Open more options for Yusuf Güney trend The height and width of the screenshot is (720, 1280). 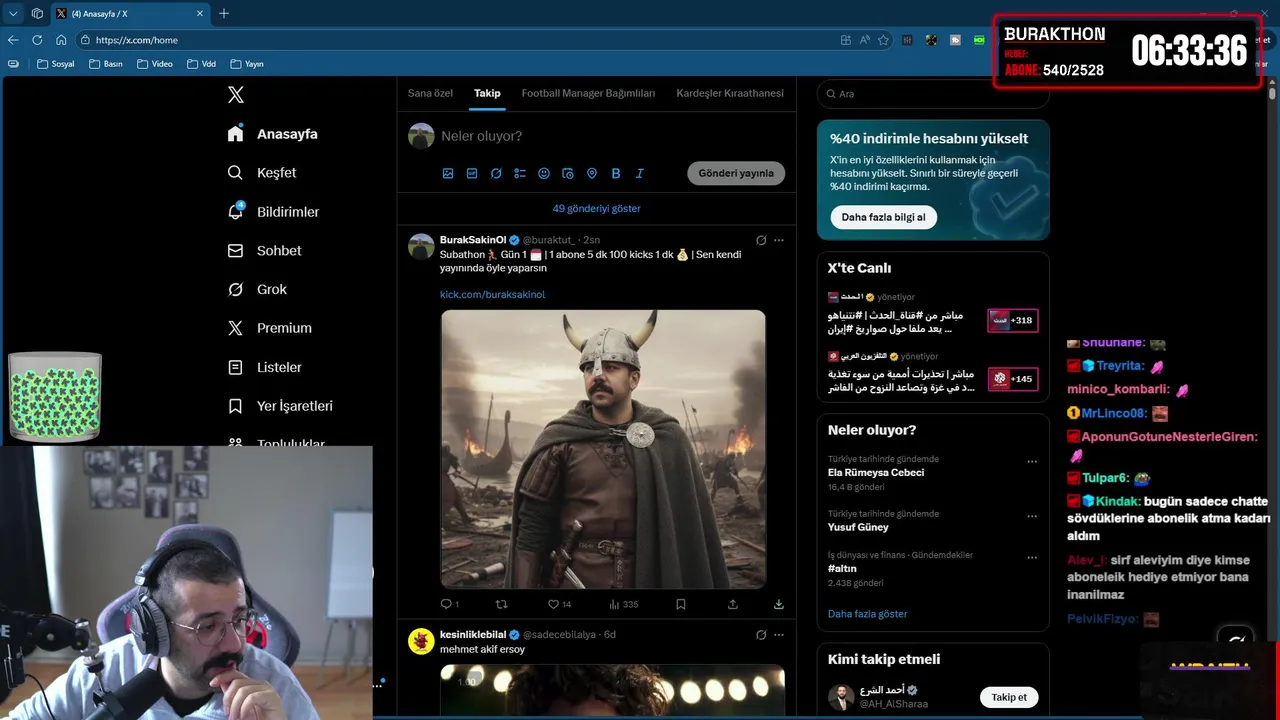click(1032, 516)
